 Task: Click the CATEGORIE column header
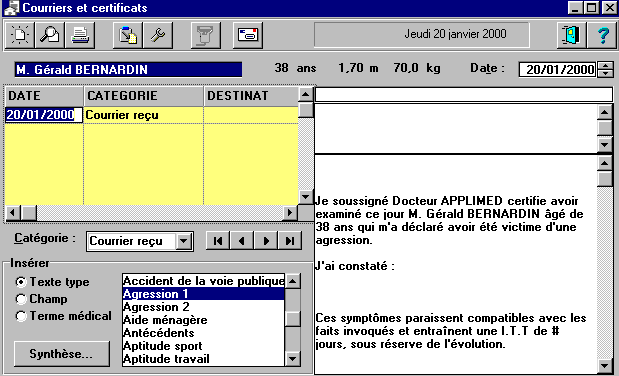(144, 96)
